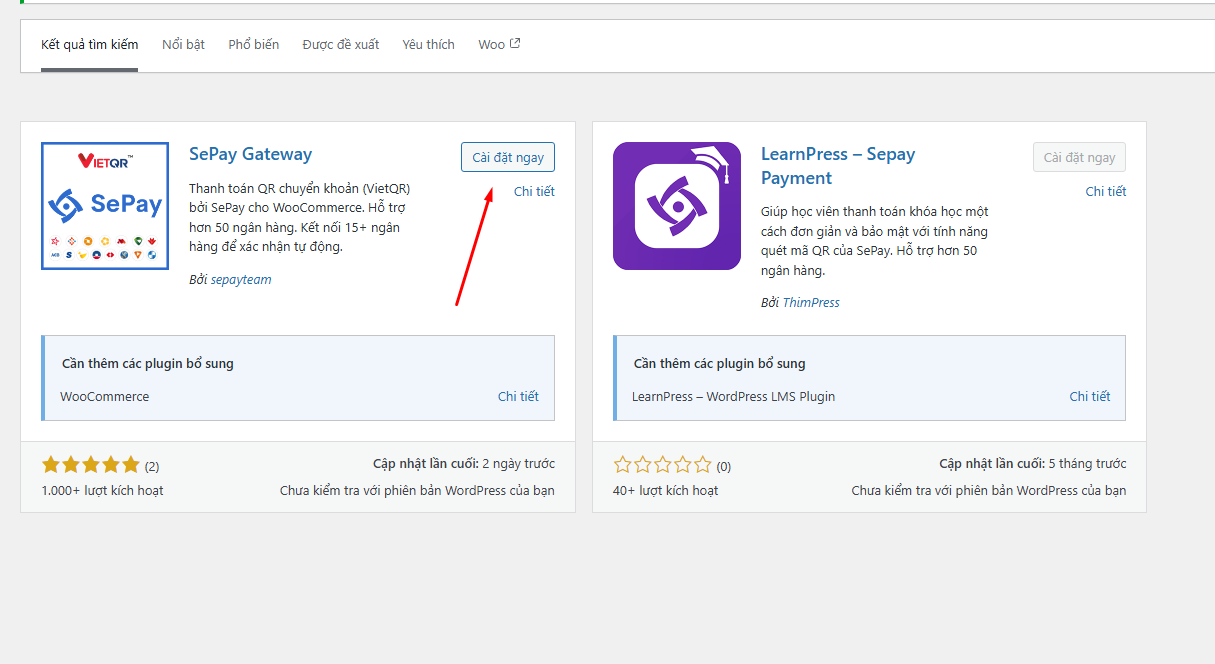Screen dimensions: 1215x664
Task: Open SePay Gateway plugin title
Action: 250,154
